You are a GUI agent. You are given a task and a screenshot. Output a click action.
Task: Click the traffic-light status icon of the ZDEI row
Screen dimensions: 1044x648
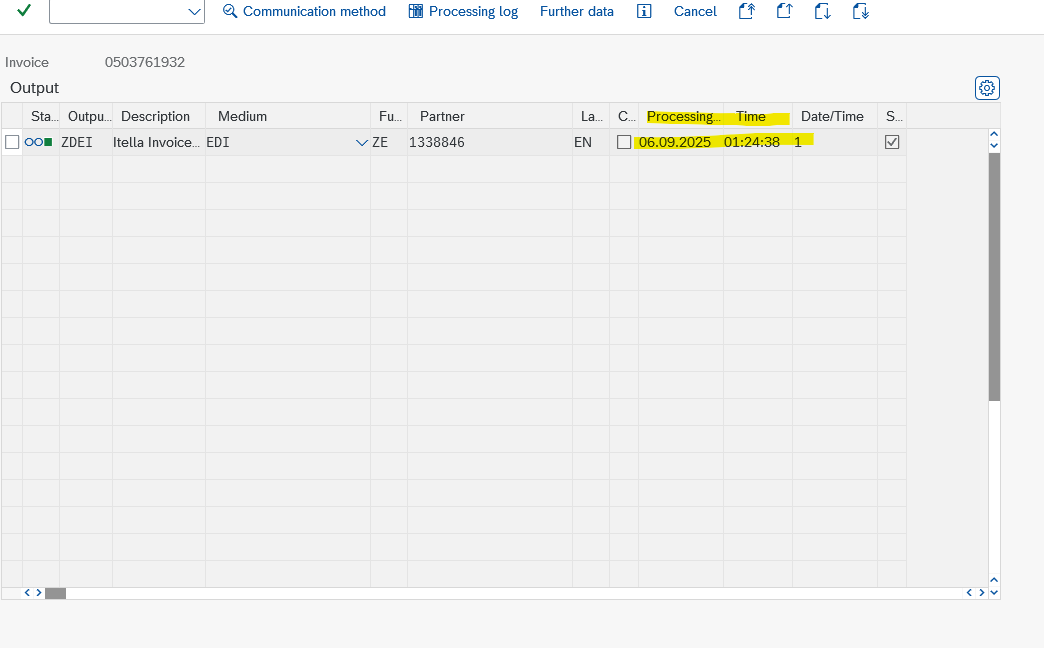pyautogui.click(x=39, y=142)
